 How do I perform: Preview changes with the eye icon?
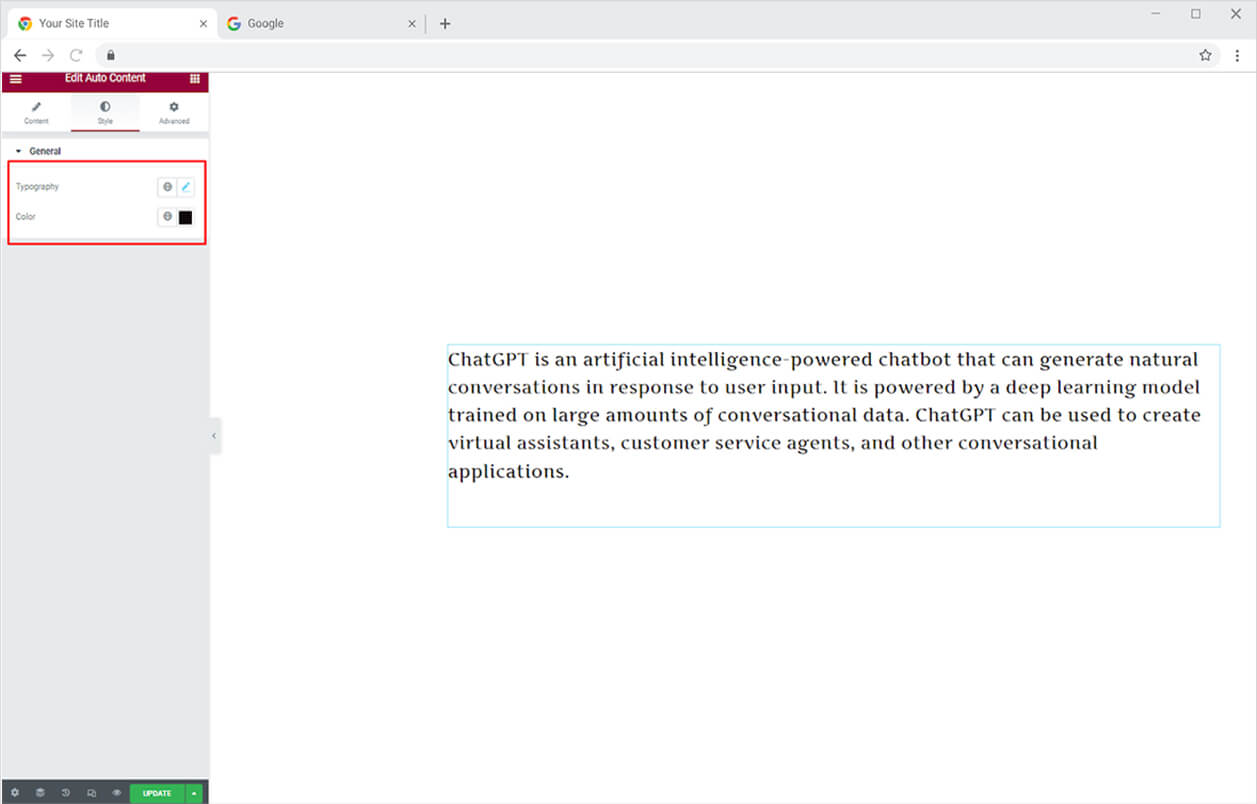pos(116,793)
